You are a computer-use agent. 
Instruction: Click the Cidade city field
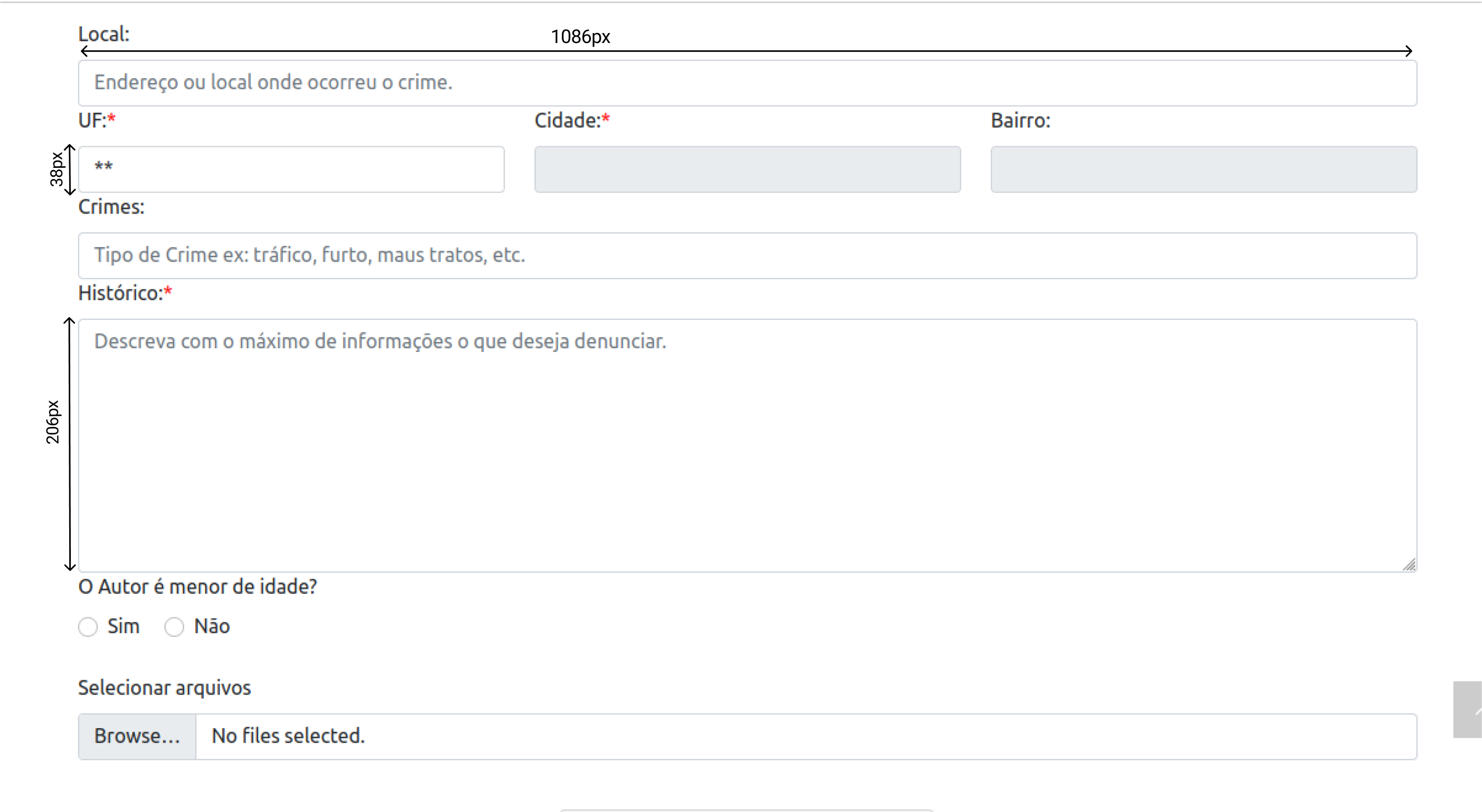coord(747,167)
